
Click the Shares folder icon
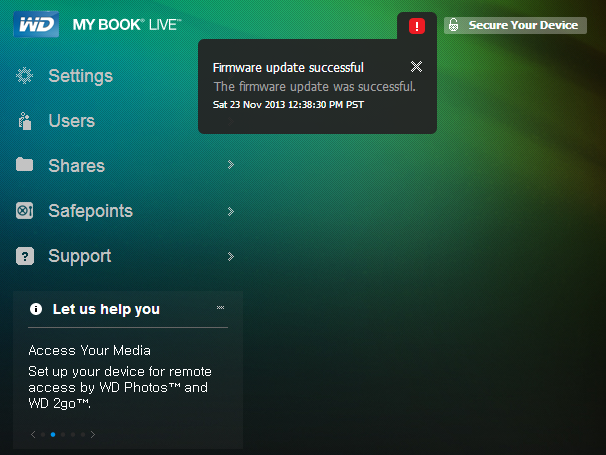25,166
